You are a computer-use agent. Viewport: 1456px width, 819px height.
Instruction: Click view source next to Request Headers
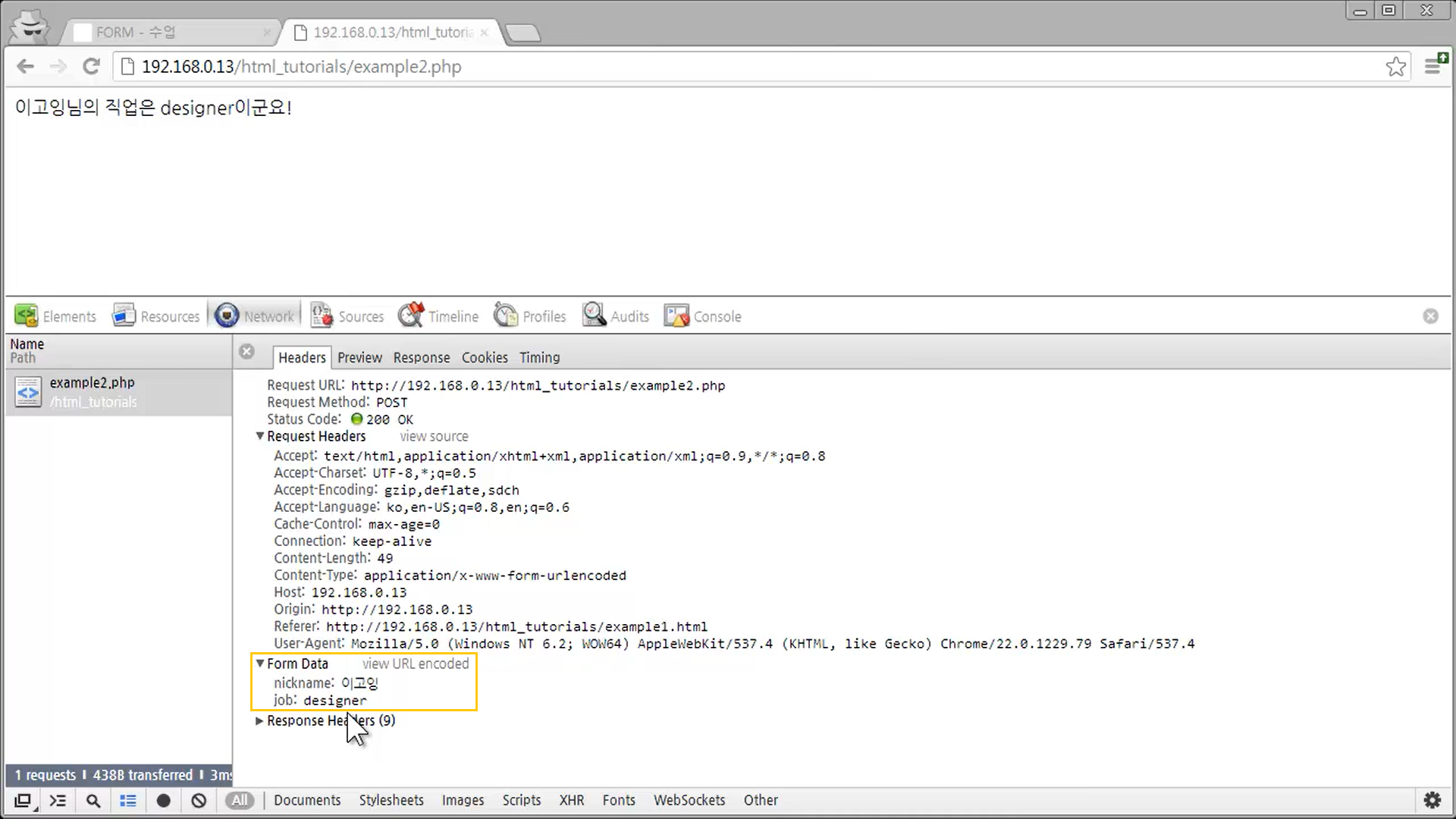point(434,436)
